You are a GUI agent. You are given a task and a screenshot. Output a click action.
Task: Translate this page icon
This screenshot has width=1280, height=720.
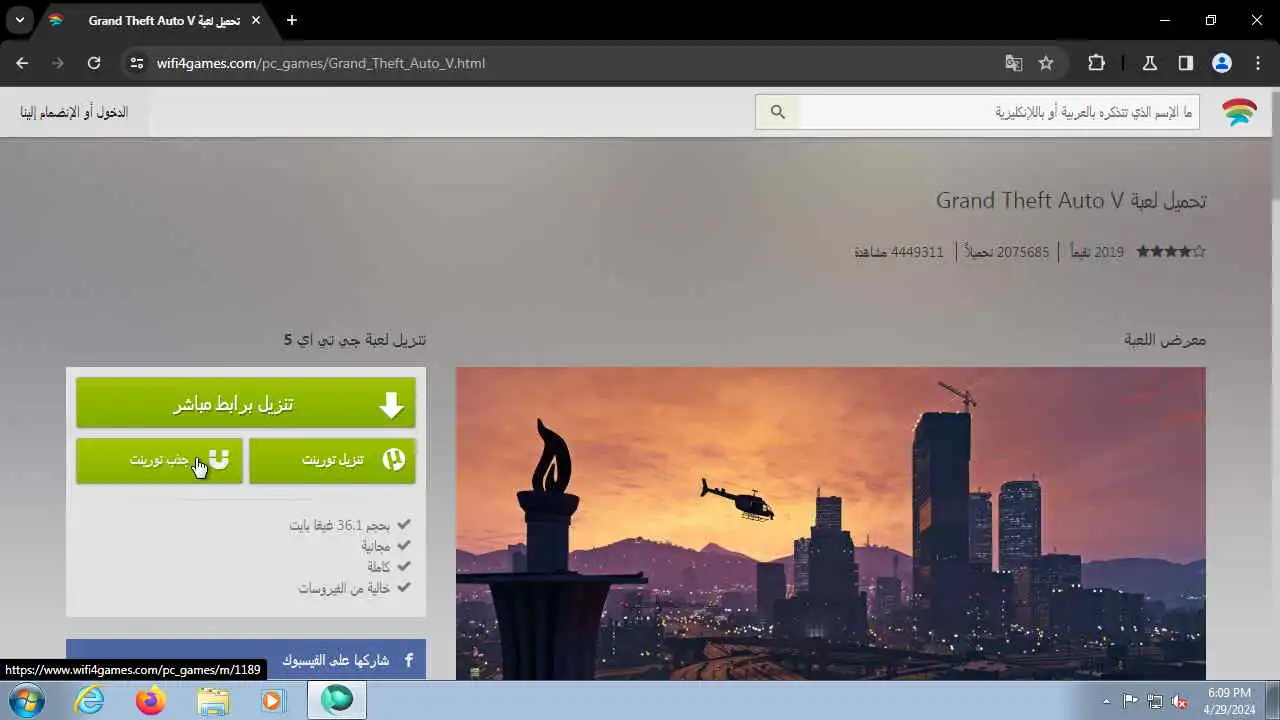pyautogui.click(x=1014, y=63)
